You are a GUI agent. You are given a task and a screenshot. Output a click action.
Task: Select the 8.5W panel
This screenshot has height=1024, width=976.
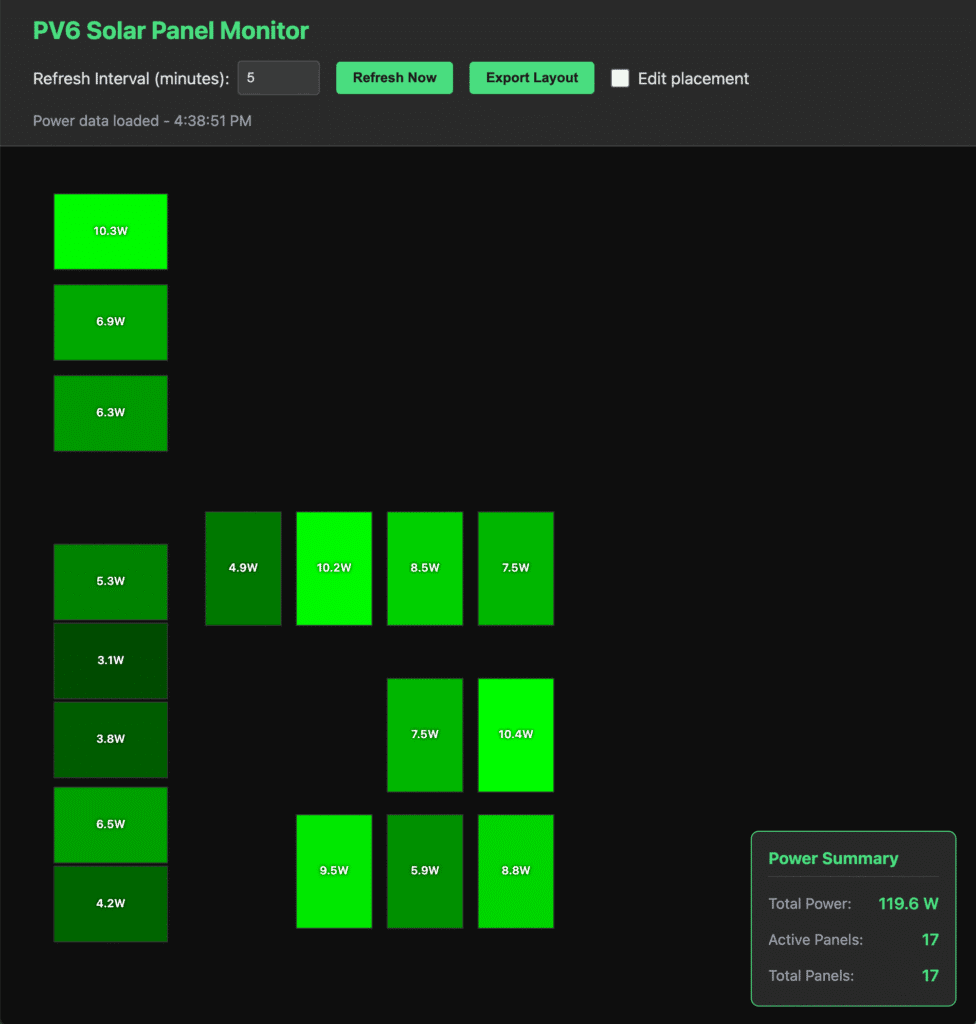pyautogui.click(x=425, y=568)
